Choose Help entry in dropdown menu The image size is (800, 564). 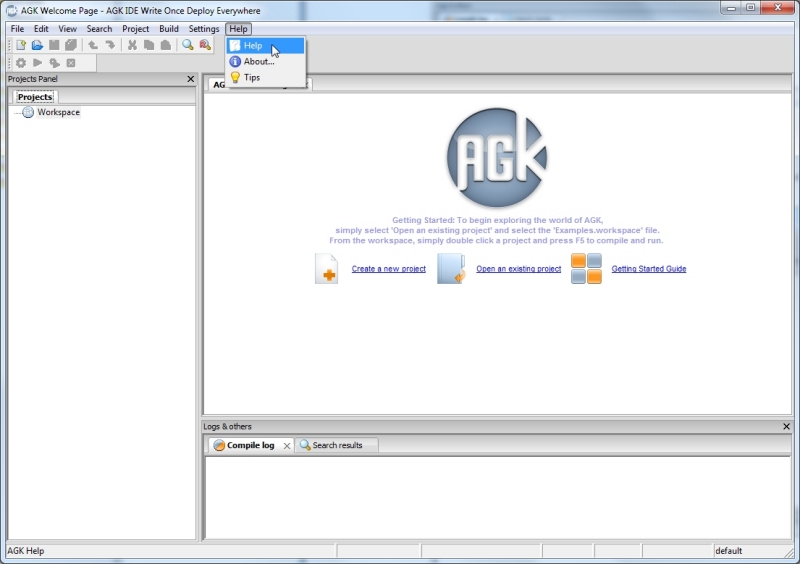(x=265, y=45)
